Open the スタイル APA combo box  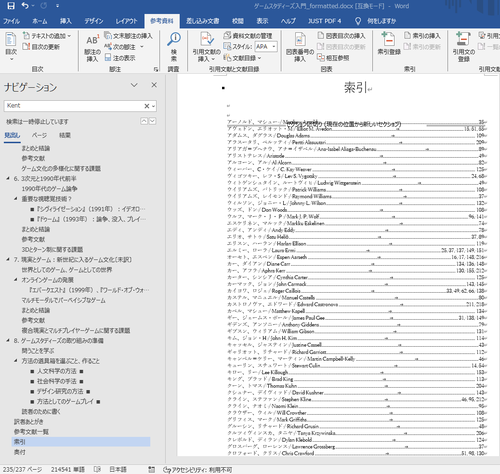click(x=266, y=47)
